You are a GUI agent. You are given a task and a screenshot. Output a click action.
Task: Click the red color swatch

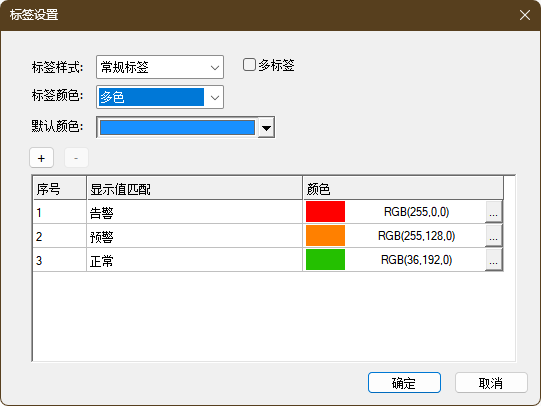point(325,212)
